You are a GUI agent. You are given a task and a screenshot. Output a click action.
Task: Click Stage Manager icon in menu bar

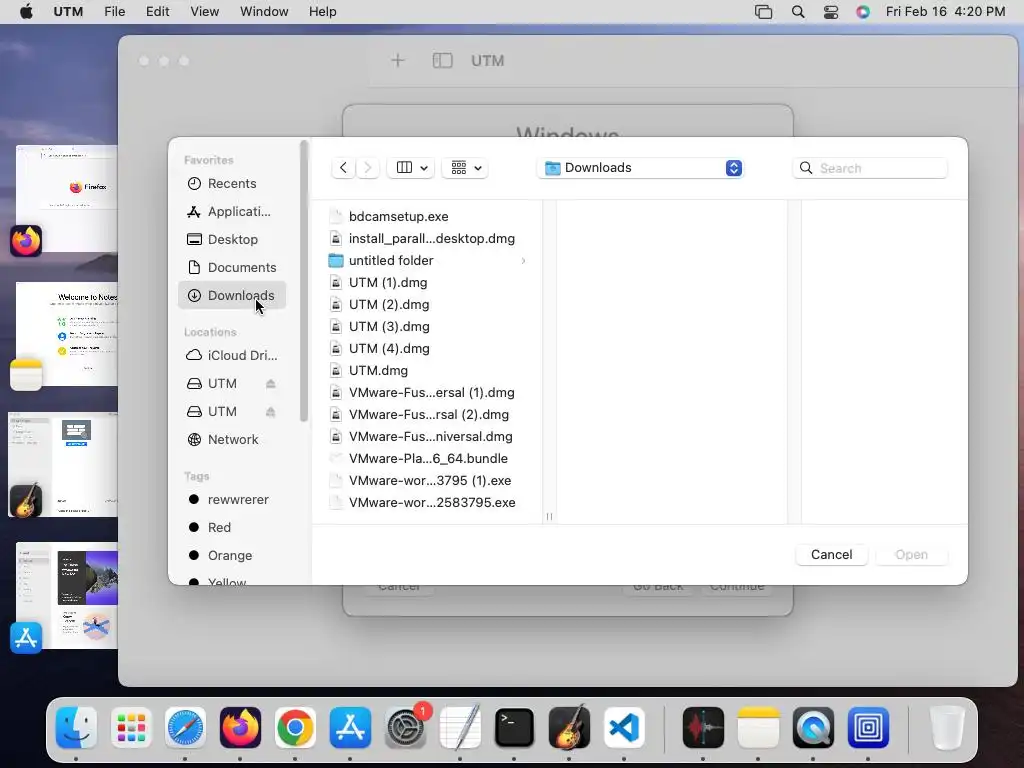763,12
